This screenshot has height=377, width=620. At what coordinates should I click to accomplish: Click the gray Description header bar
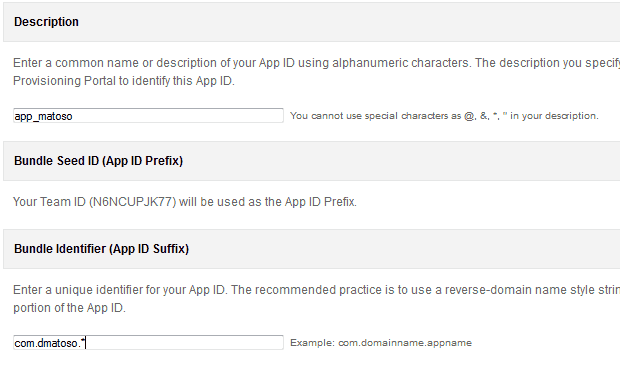tap(312, 22)
